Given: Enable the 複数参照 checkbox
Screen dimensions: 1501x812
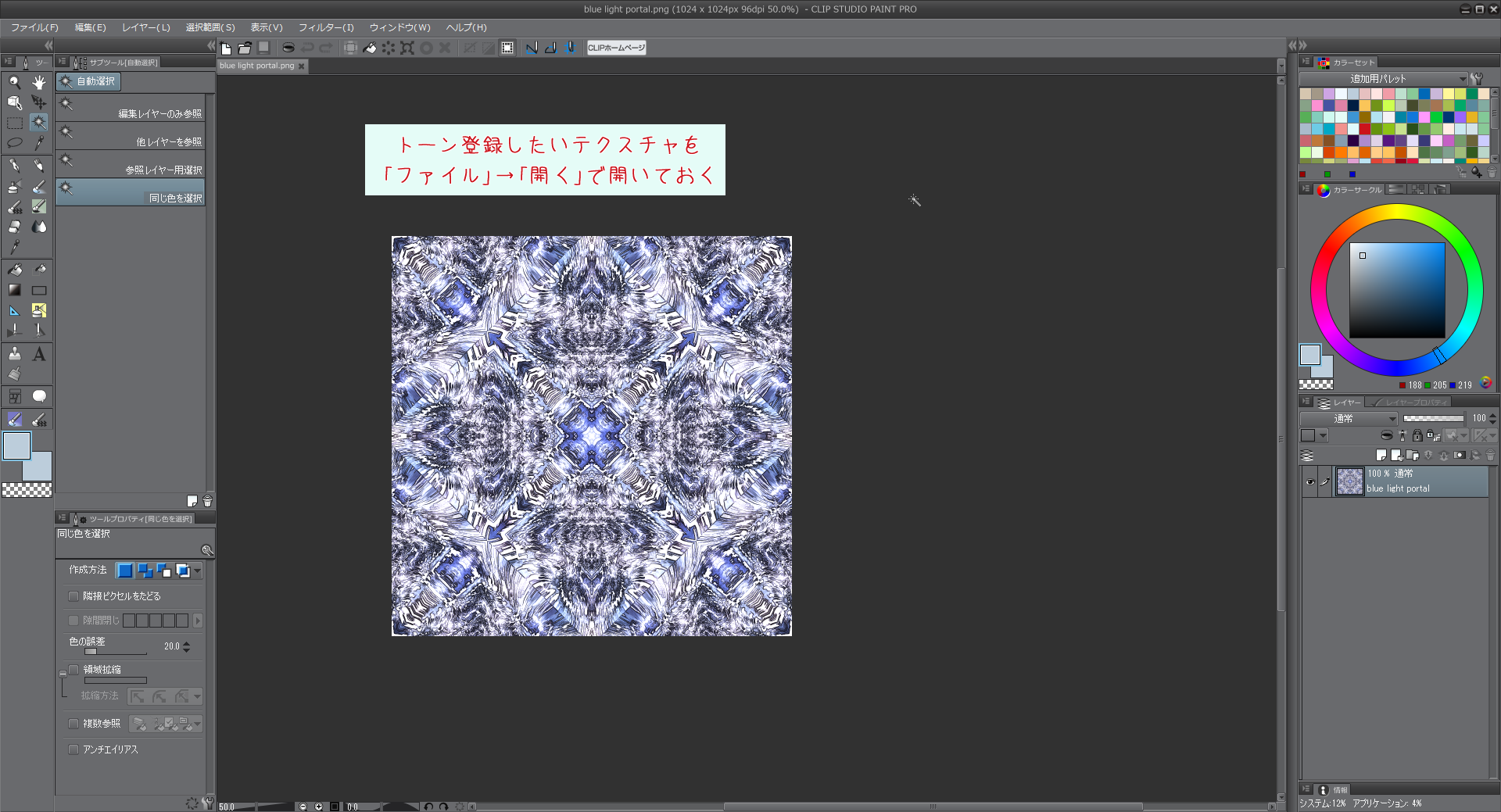Looking at the screenshot, I should 73,724.
